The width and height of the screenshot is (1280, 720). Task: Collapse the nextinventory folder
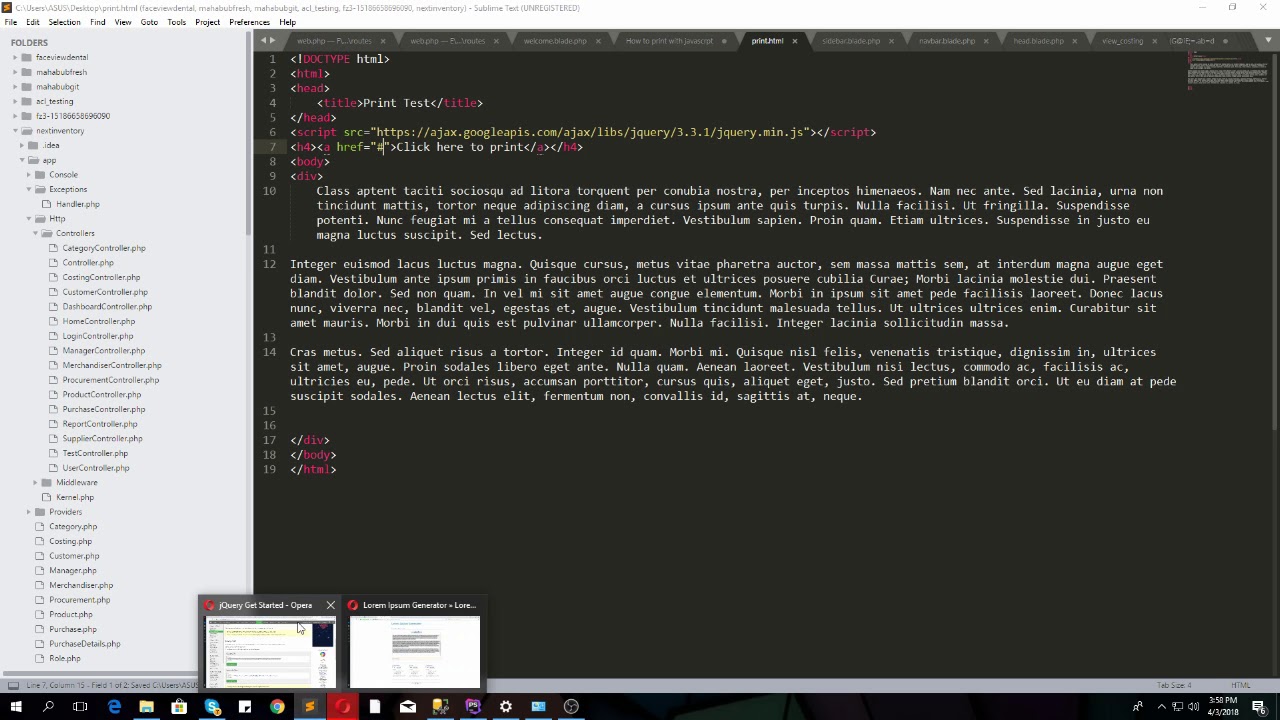(15, 131)
